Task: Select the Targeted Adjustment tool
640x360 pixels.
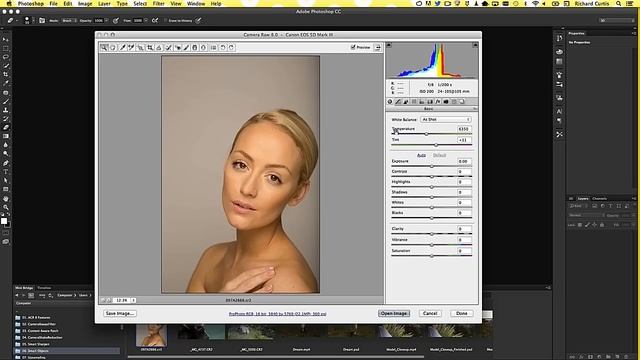Action: pos(140,48)
